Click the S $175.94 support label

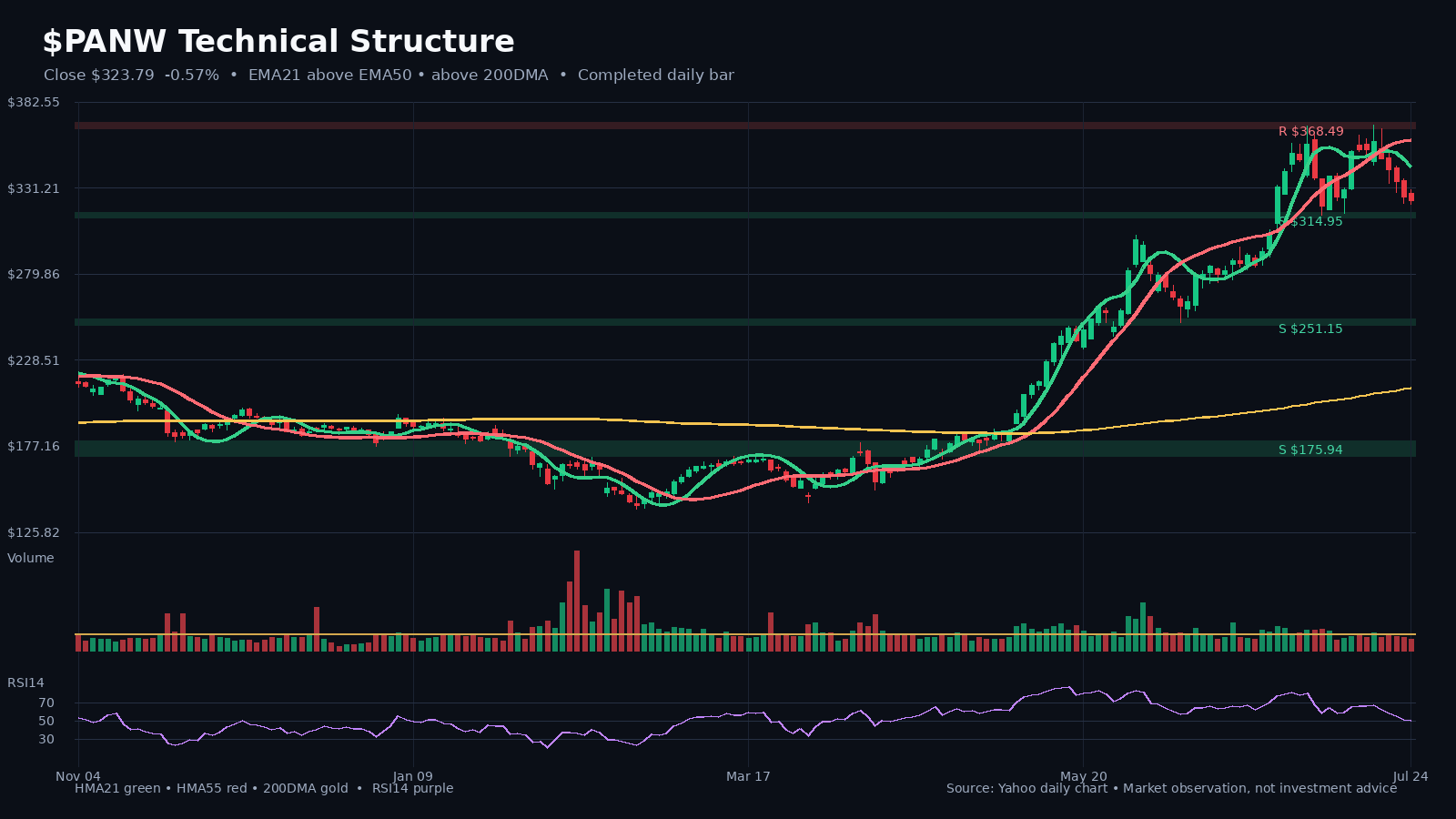1310,450
